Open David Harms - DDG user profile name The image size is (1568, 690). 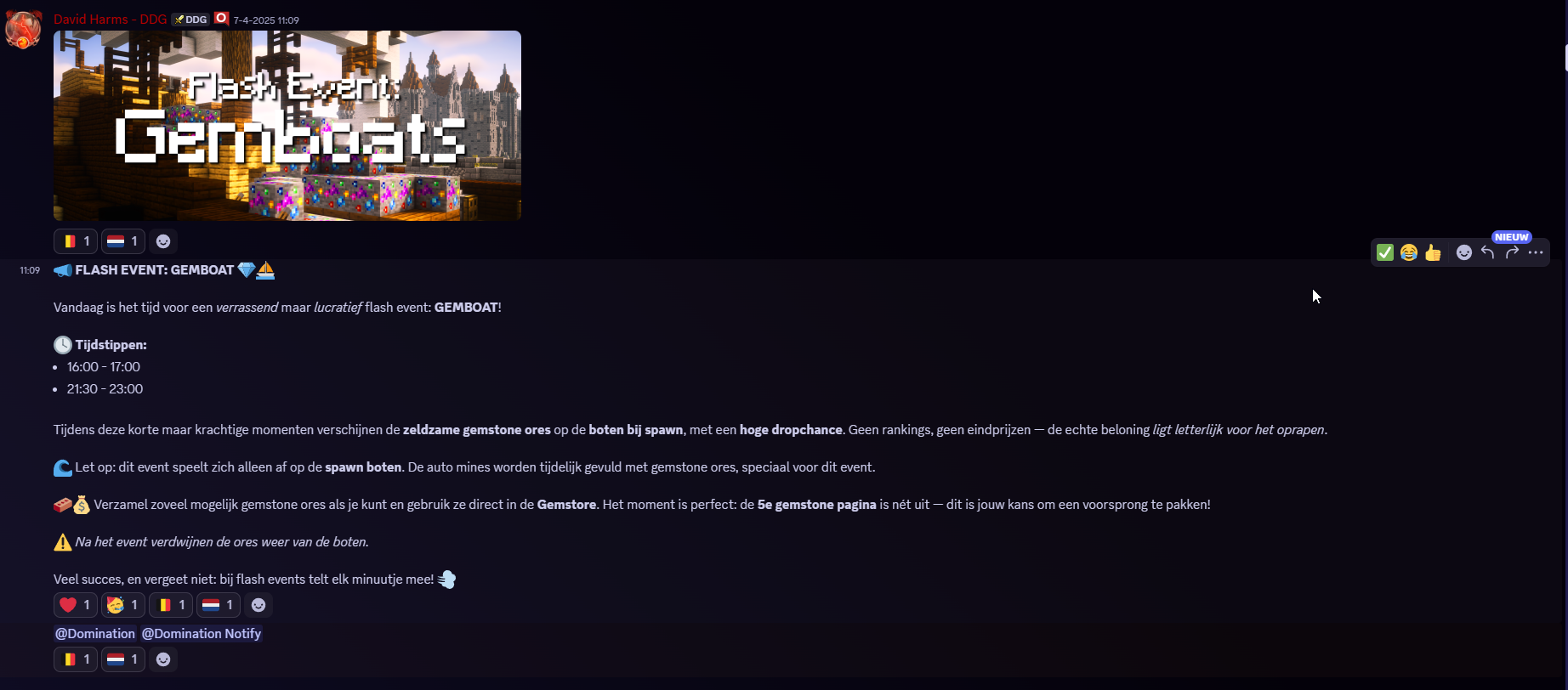point(110,19)
